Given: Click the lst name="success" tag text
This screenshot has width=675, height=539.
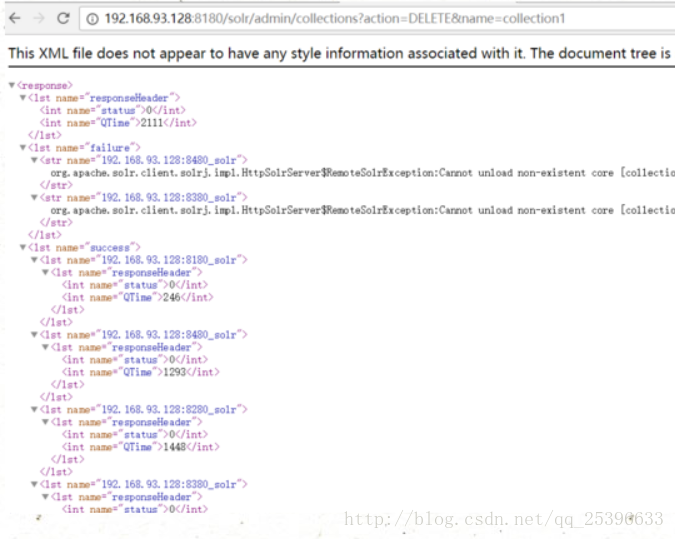Looking at the screenshot, I should (x=84, y=247).
